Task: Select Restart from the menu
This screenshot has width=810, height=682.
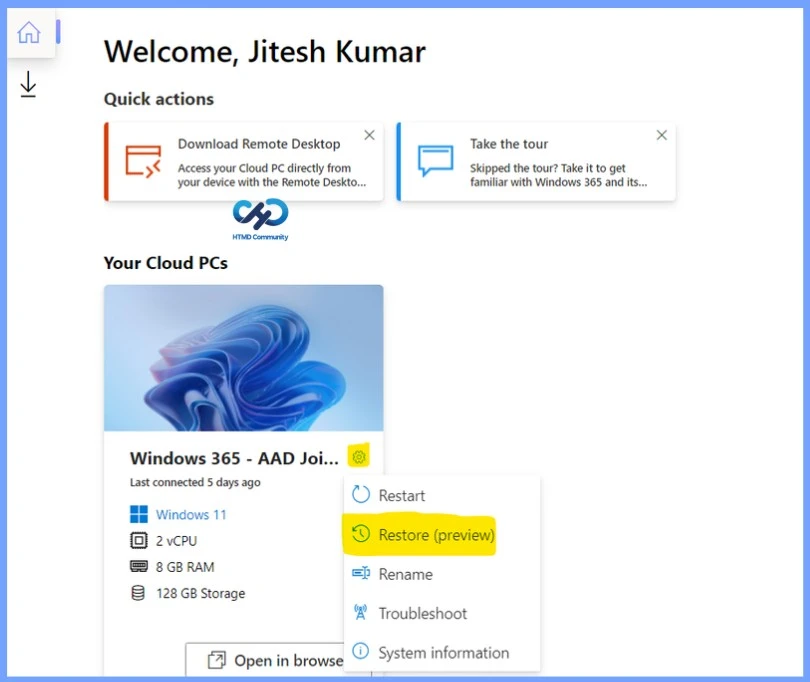Action: pyautogui.click(x=442, y=495)
